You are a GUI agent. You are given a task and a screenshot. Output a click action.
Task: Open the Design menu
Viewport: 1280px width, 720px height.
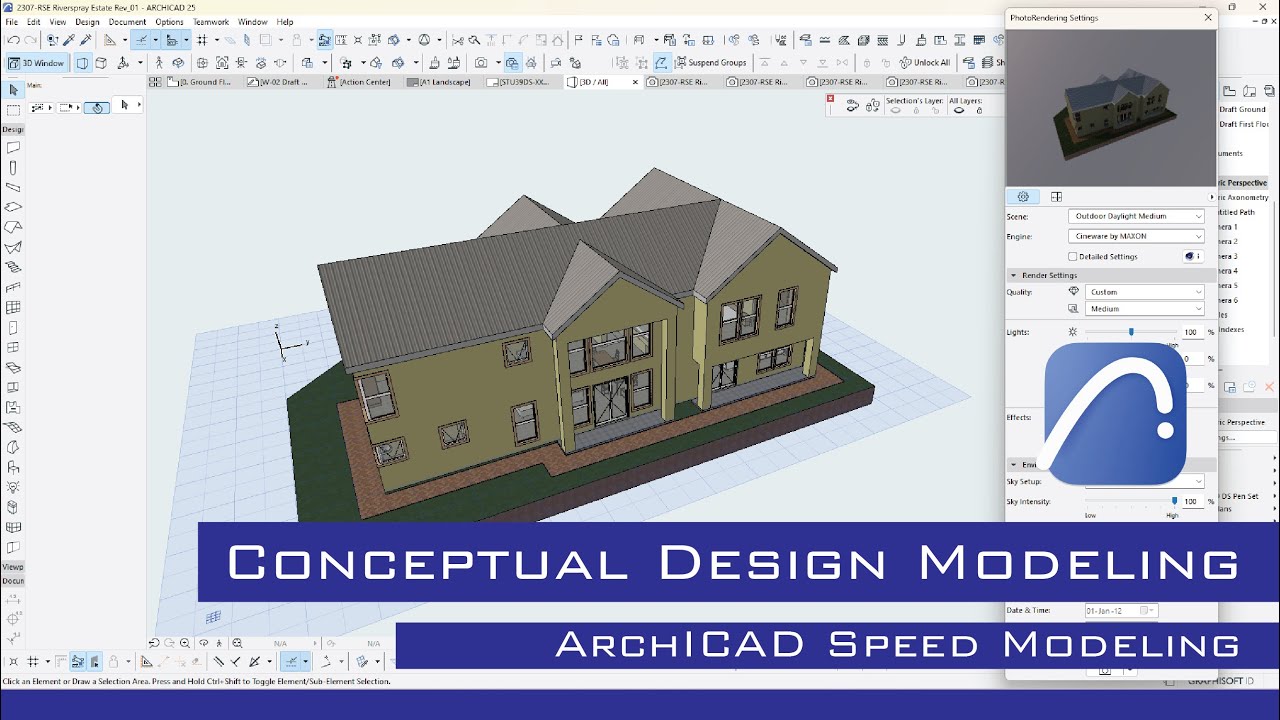pos(87,22)
